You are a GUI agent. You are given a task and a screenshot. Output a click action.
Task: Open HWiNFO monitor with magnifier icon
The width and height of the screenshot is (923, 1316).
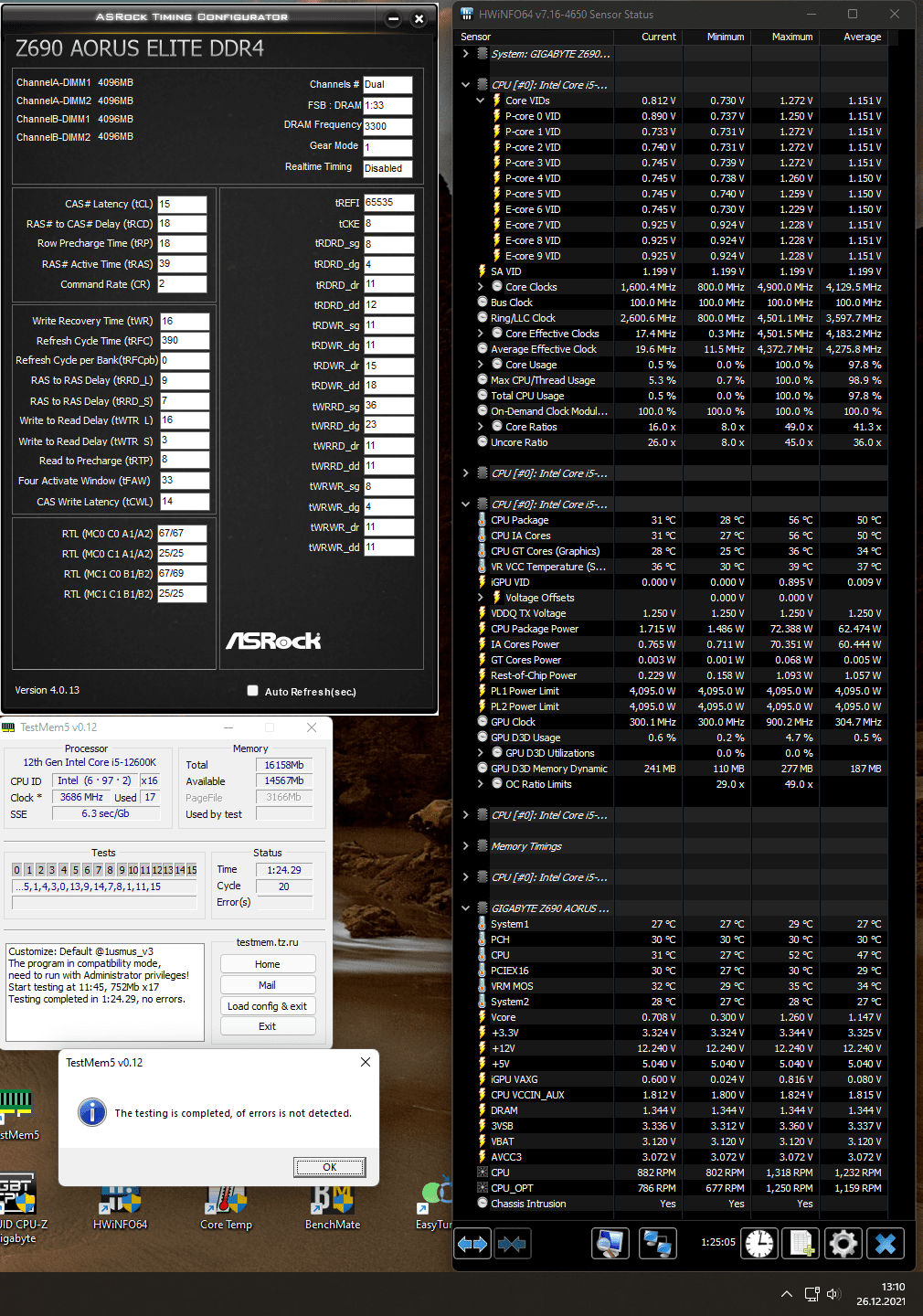coord(610,1244)
